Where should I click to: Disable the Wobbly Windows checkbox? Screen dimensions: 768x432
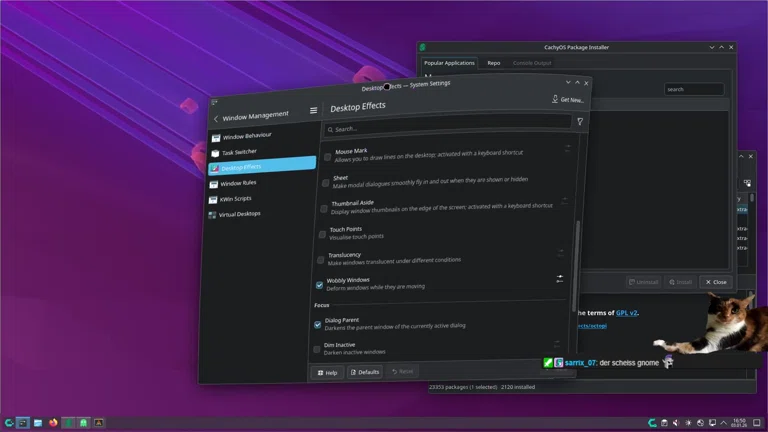[x=319, y=285]
